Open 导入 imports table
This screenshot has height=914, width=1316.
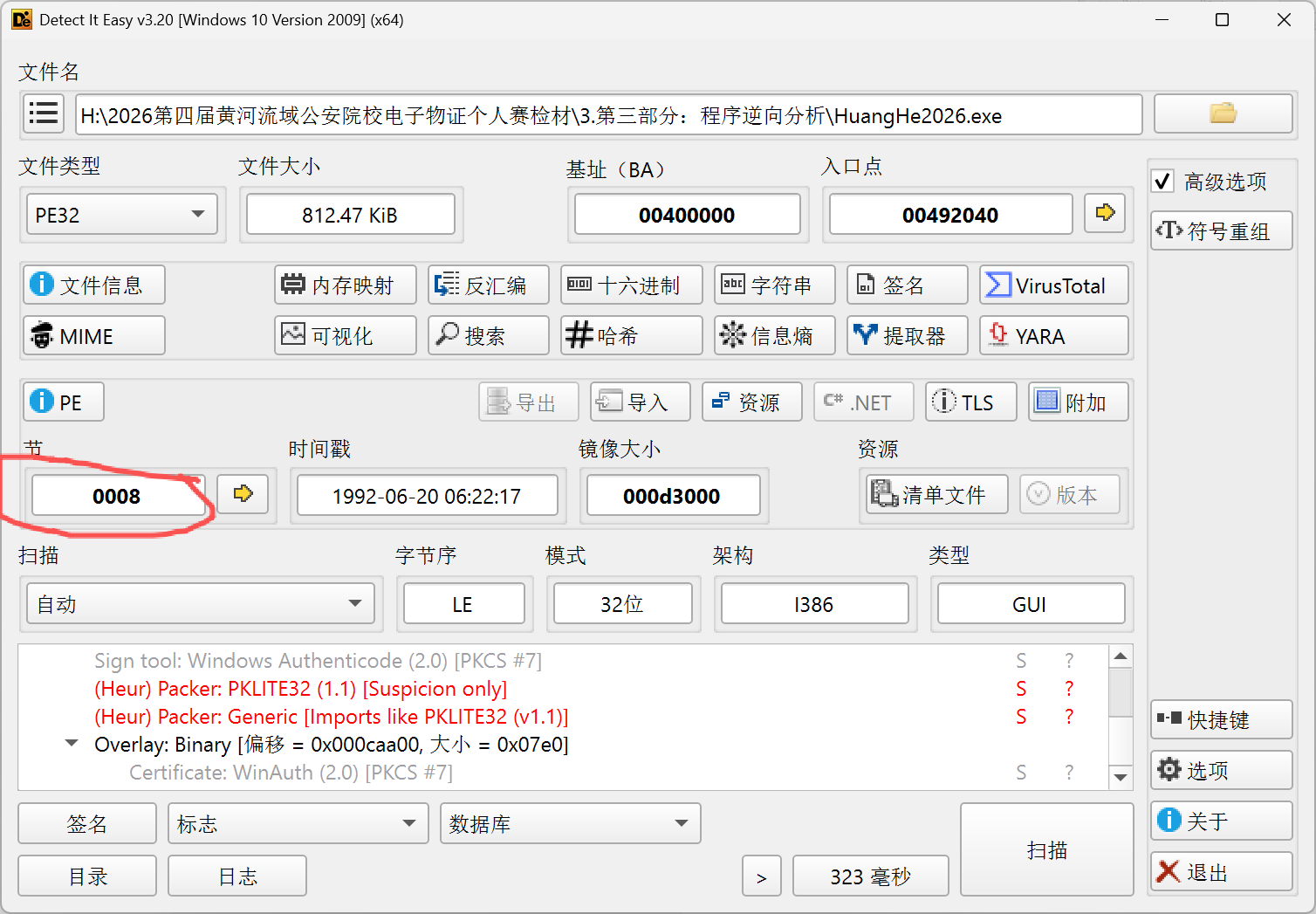click(641, 402)
